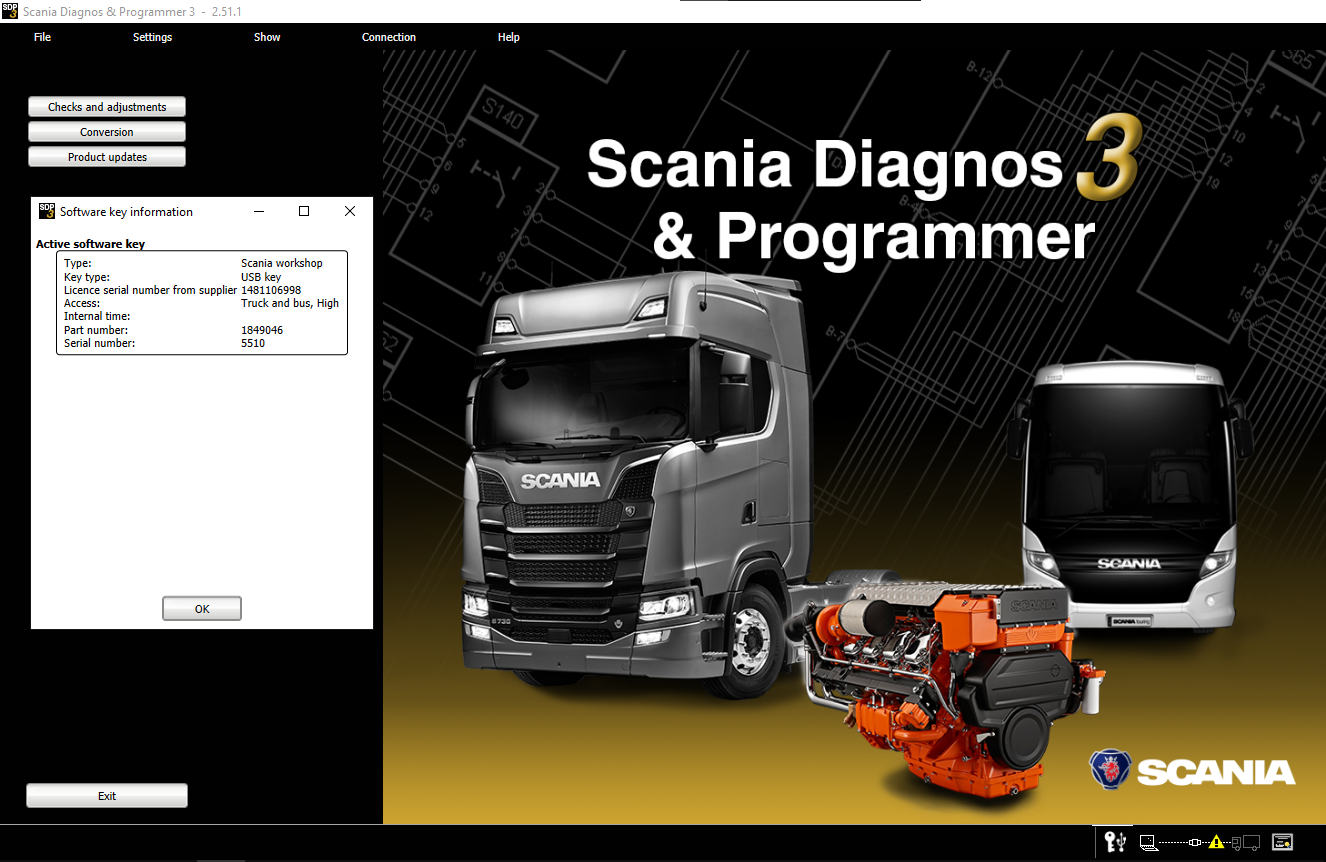This screenshot has width=1326, height=862.
Task: Click the VCI adapter connector icon
Action: click(x=1194, y=842)
